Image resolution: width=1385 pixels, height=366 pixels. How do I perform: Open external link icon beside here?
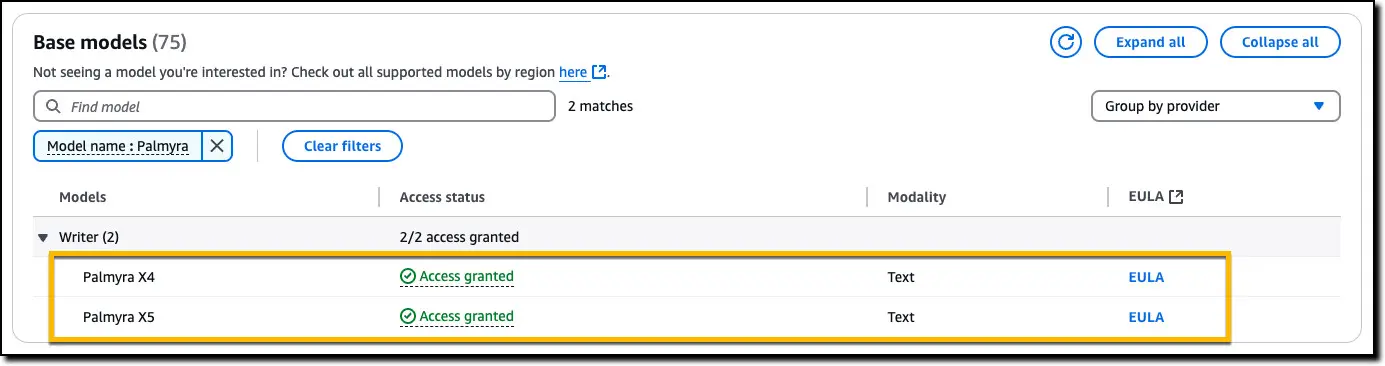[x=599, y=72]
